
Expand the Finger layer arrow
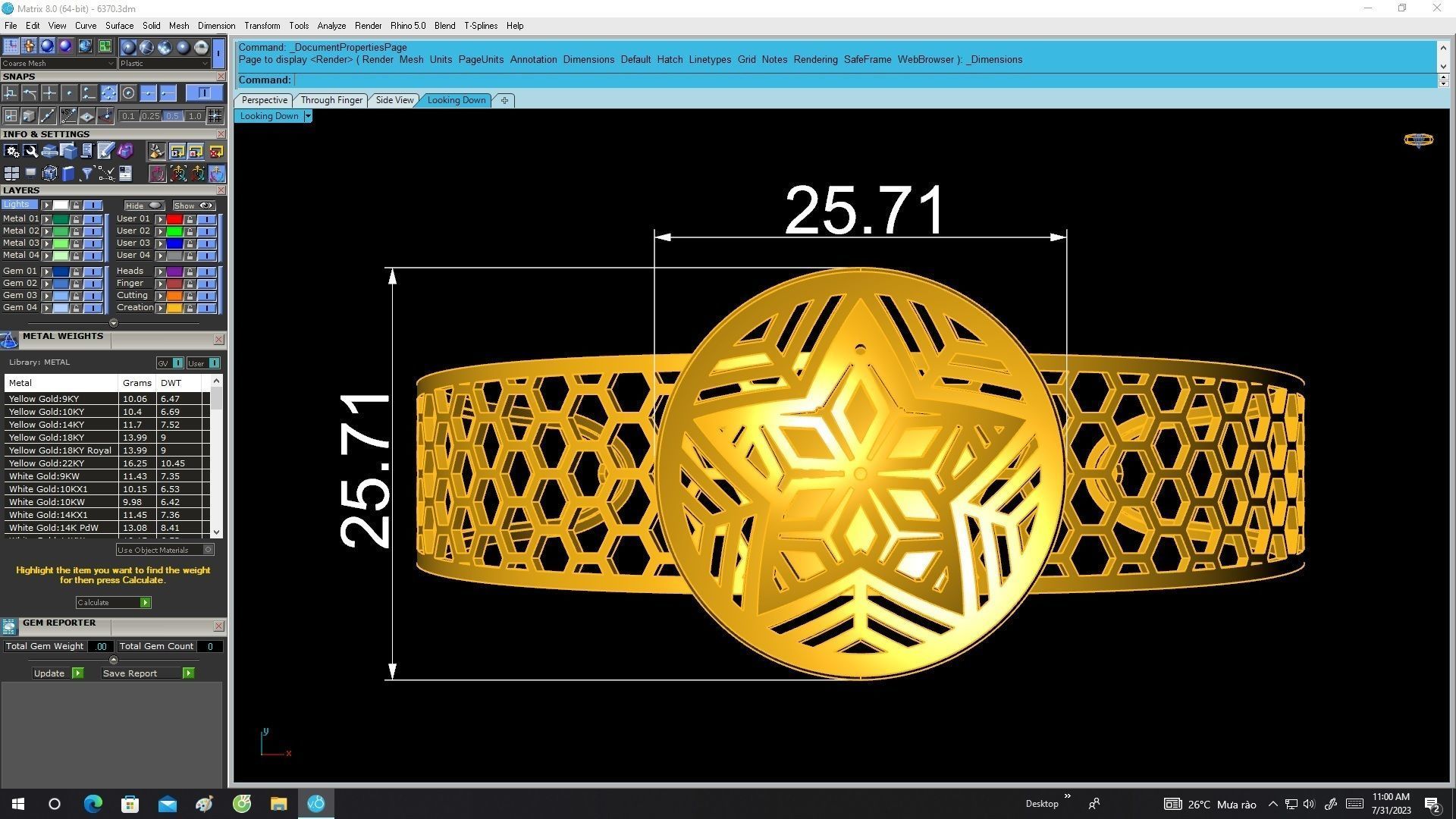coord(161,284)
